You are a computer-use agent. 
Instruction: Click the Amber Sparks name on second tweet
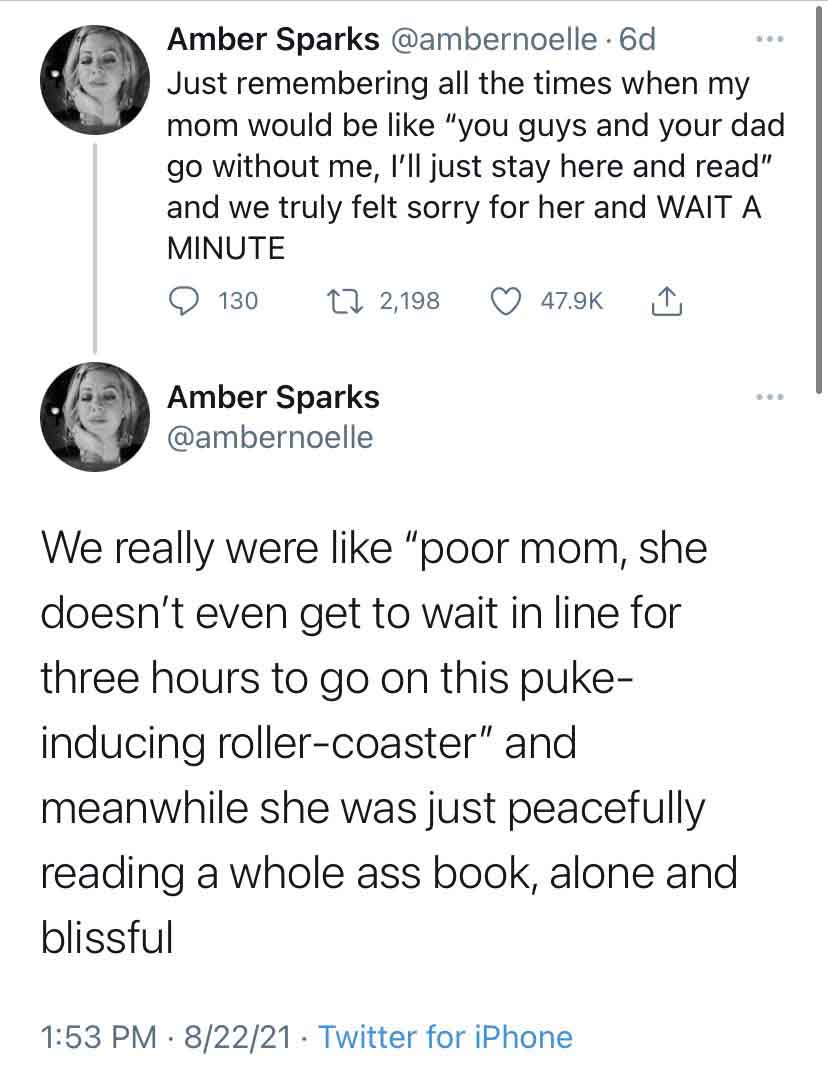[x=273, y=398]
